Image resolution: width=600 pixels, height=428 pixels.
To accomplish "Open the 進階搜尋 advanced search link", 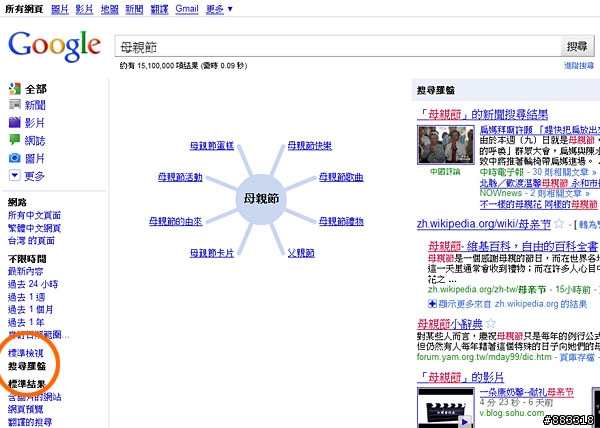I will [x=579, y=66].
